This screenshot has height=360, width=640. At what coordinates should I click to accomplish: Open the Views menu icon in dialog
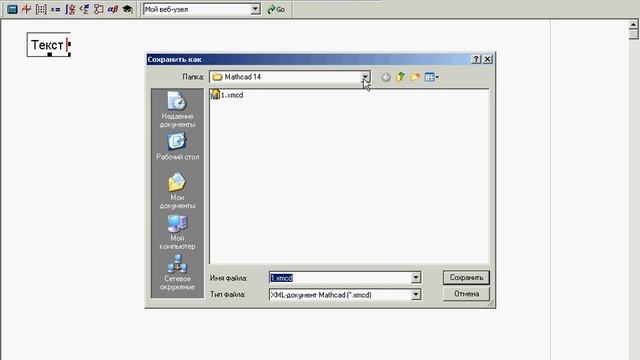429,77
